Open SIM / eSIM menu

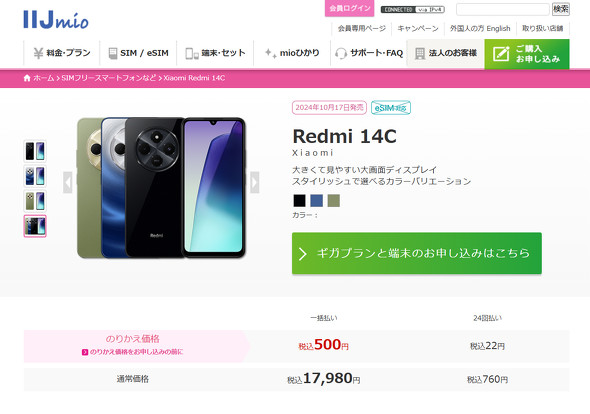coord(138,53)
